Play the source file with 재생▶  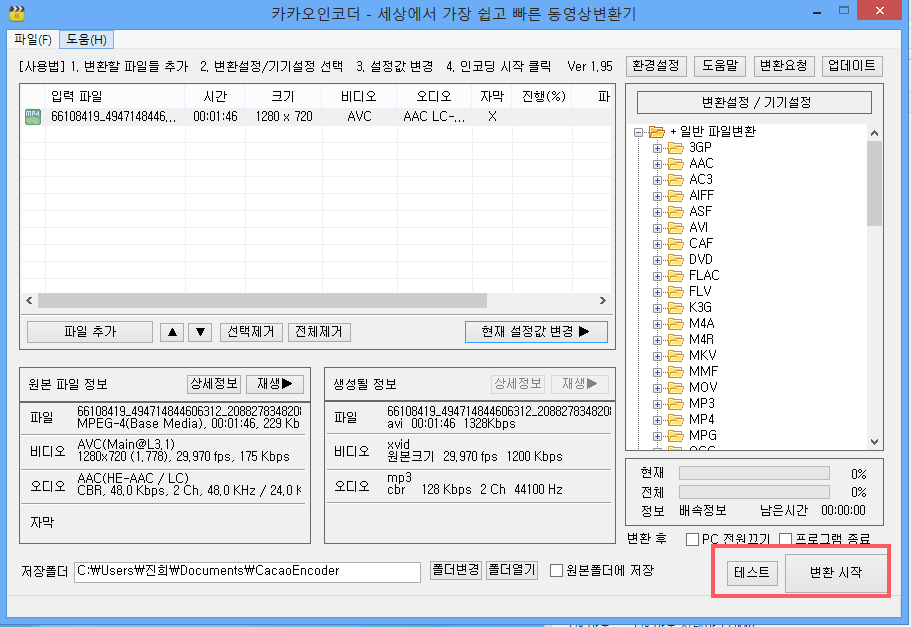coord(275,384)
